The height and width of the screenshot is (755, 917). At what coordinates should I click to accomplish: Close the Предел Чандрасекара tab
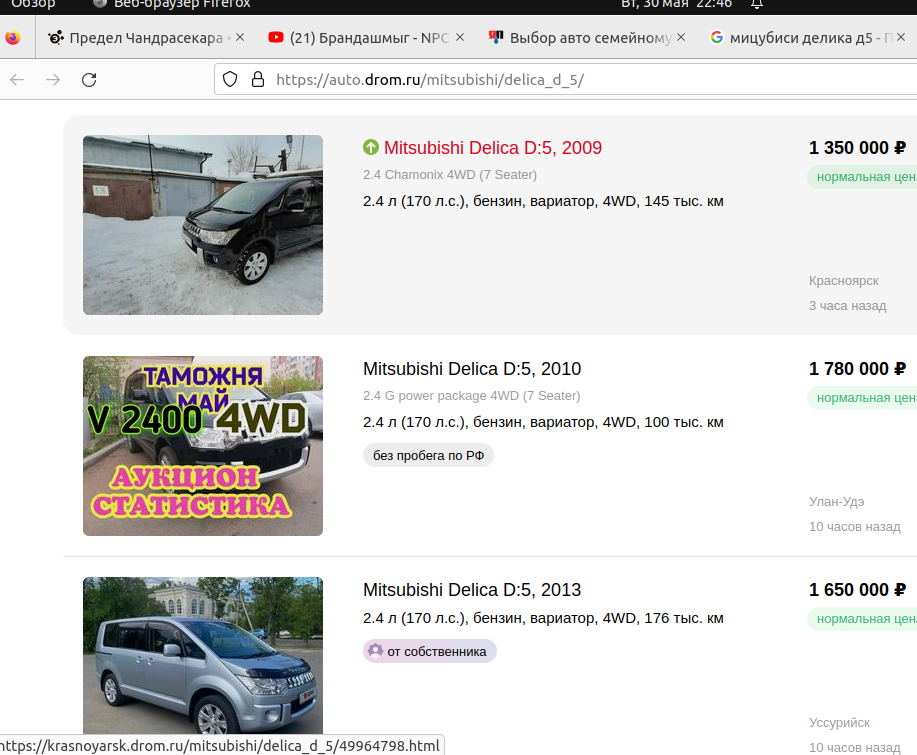point(240,37)
